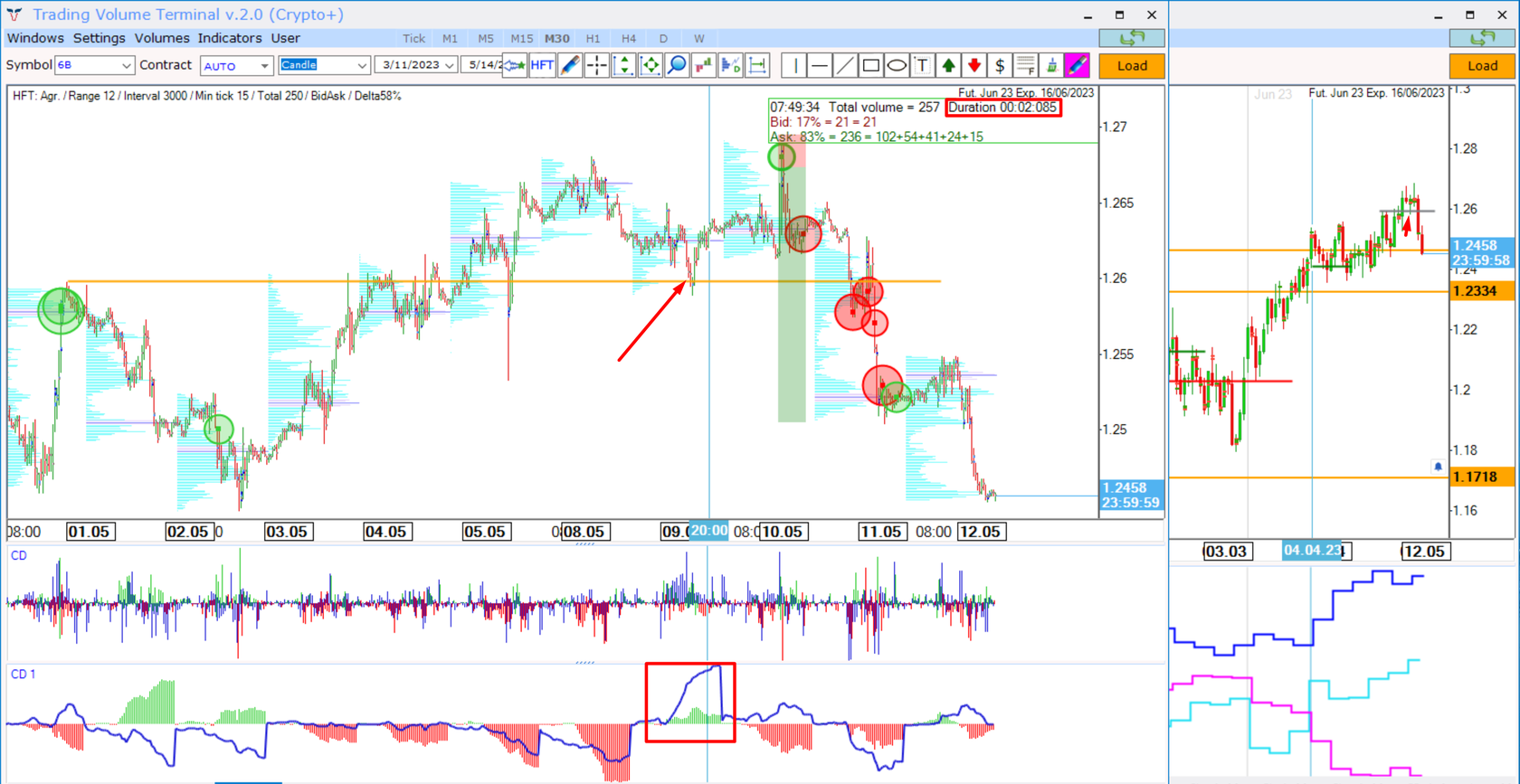This screenshot has width=1520, height=784.
Task: Click the Fibonacci levels tool icon
Action: [1025, 65]
